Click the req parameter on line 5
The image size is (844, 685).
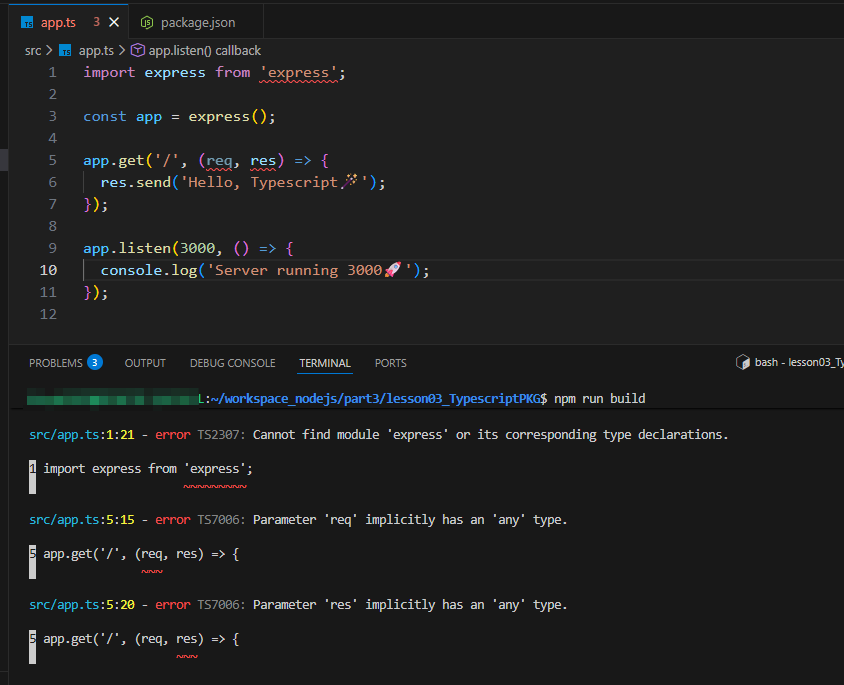tap(219, 161)
